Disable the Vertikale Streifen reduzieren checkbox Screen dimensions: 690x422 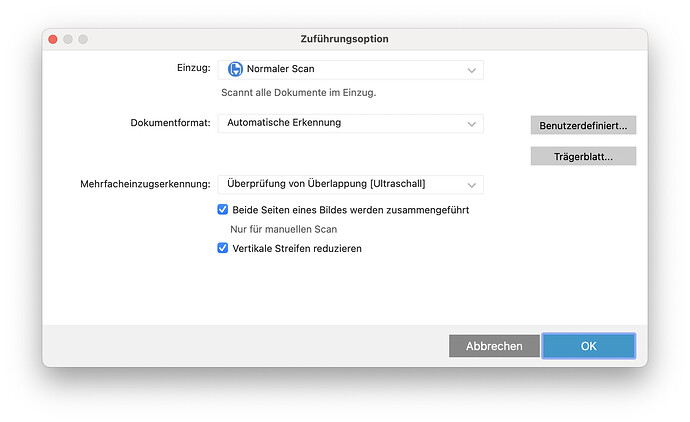[223, 248]
